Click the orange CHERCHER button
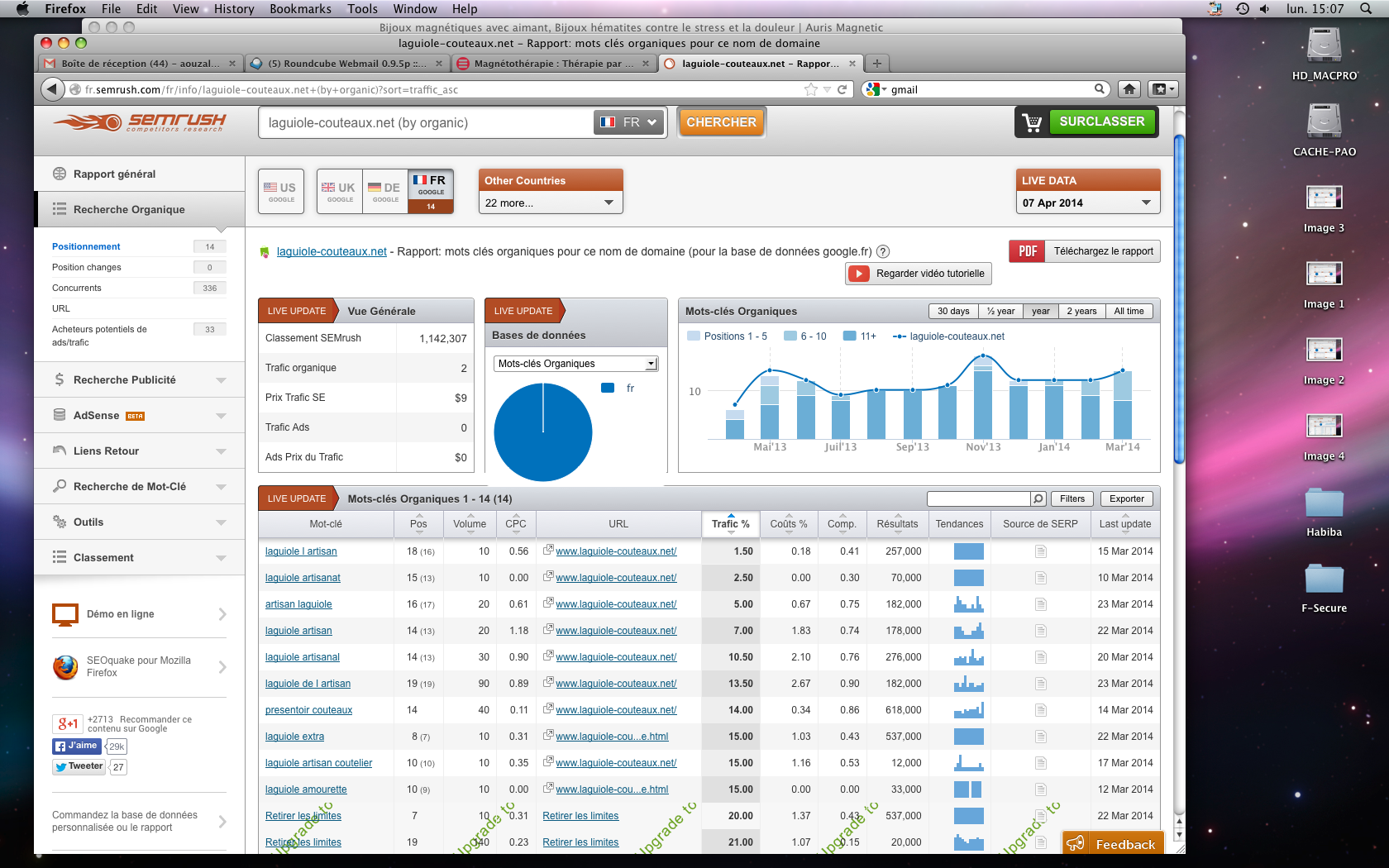 pos(721,122)
